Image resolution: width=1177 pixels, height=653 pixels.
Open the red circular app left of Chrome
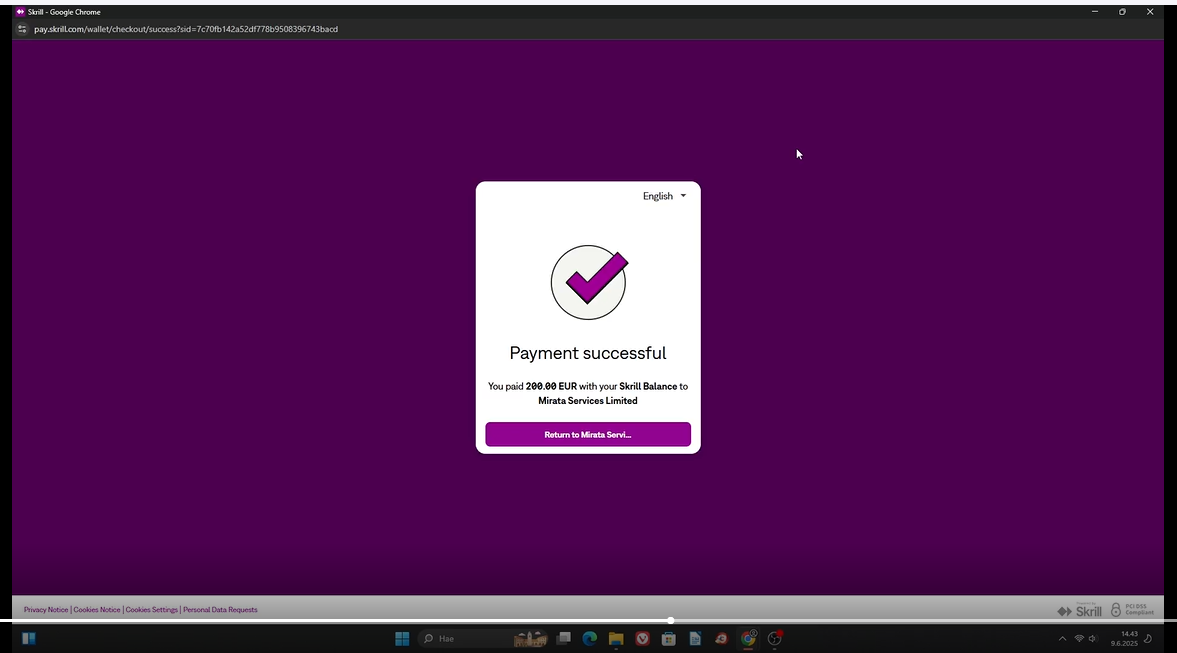click(721, 639)
